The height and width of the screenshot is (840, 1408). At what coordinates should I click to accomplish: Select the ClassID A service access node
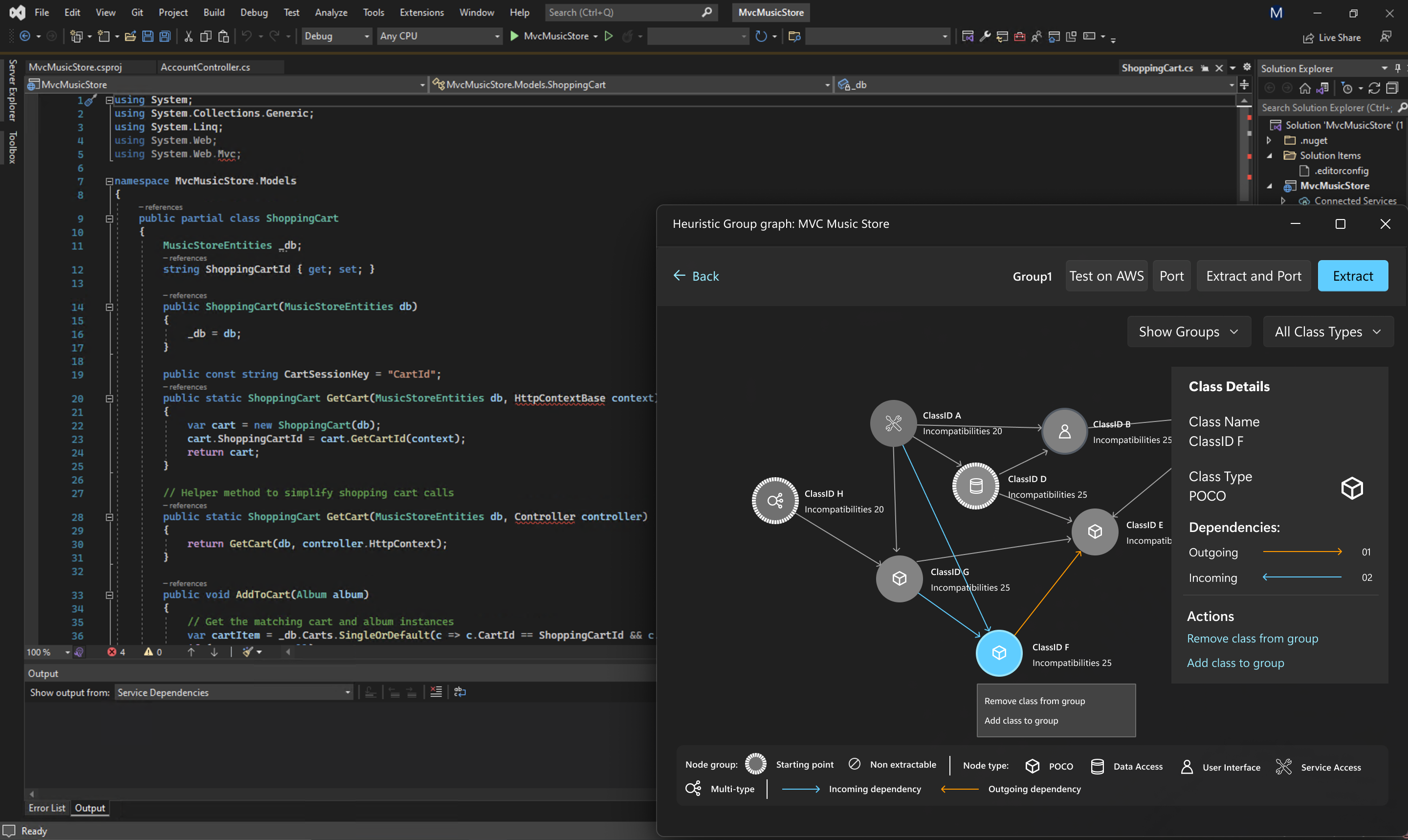coord(893,423)
